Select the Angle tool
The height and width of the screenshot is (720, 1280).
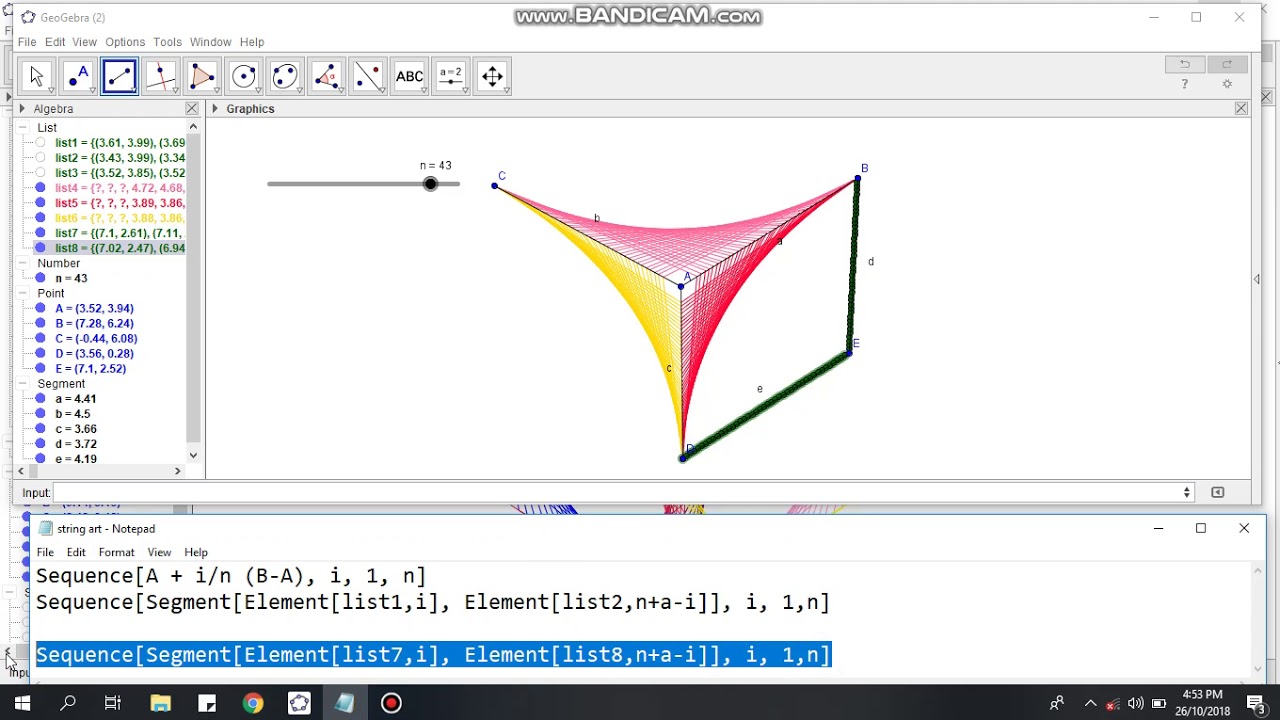tap(327, 76)
